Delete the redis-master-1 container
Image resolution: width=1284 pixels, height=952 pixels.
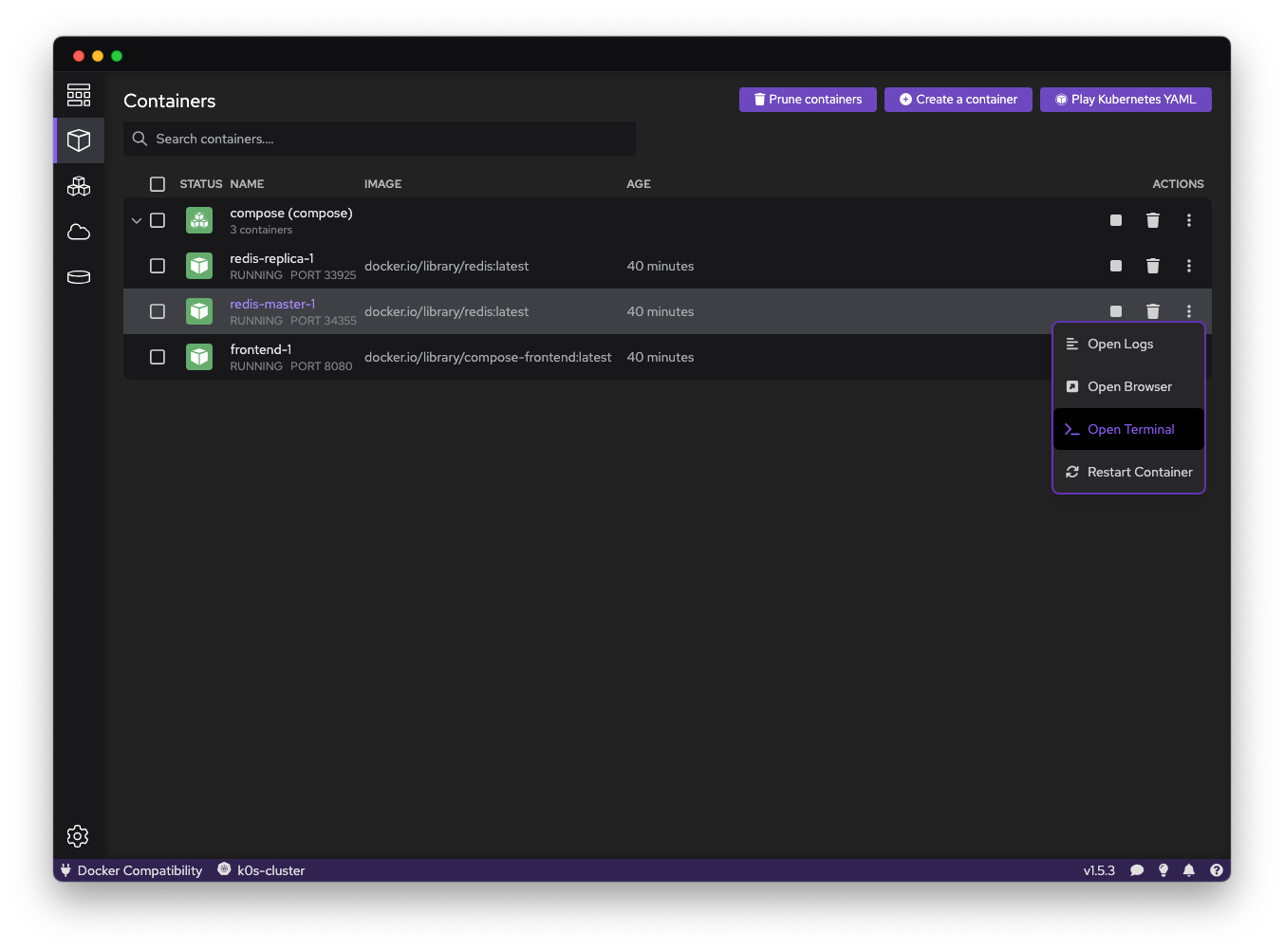coord(1152,311)
